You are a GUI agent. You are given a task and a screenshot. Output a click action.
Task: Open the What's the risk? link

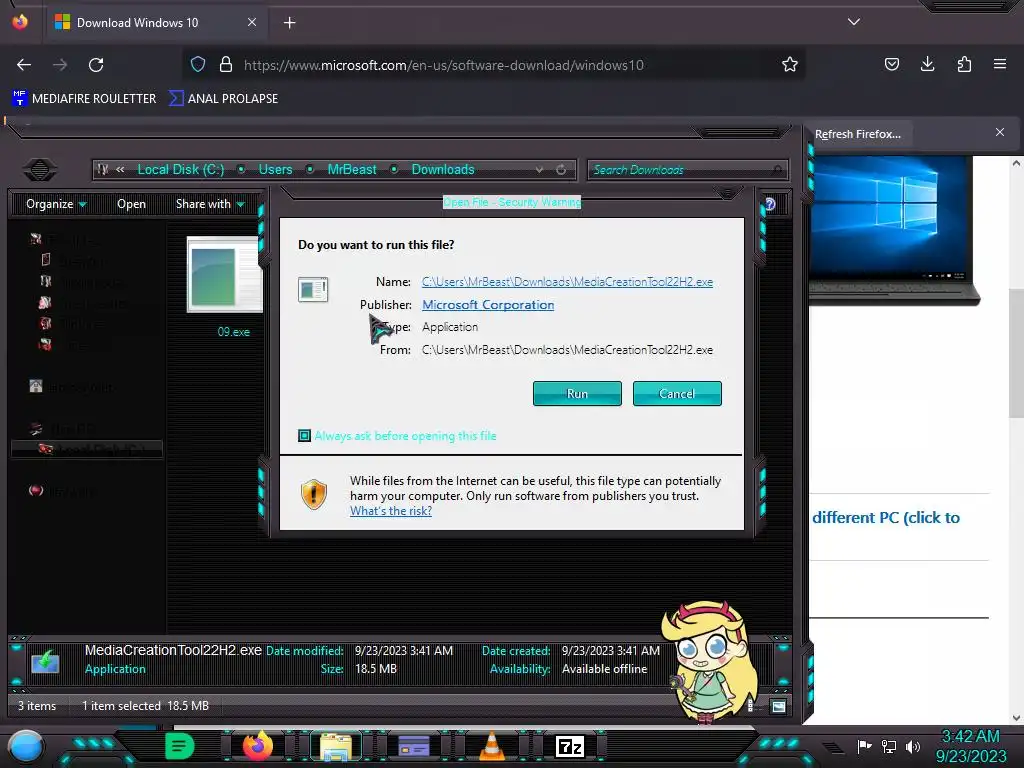(391, 511)
